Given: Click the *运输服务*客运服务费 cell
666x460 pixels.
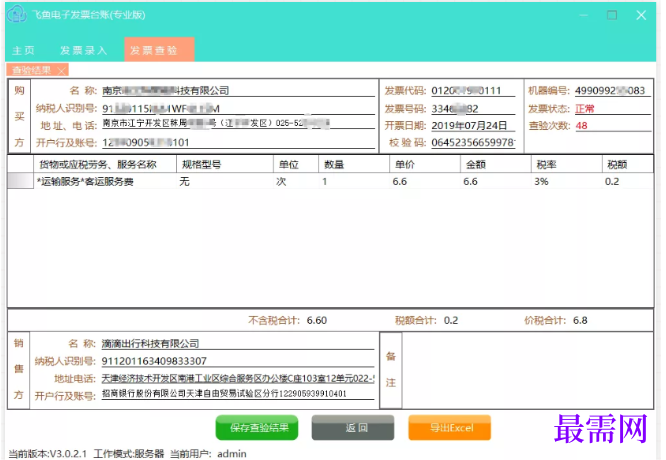Looking at the screenshot, I should pos(105,181).
